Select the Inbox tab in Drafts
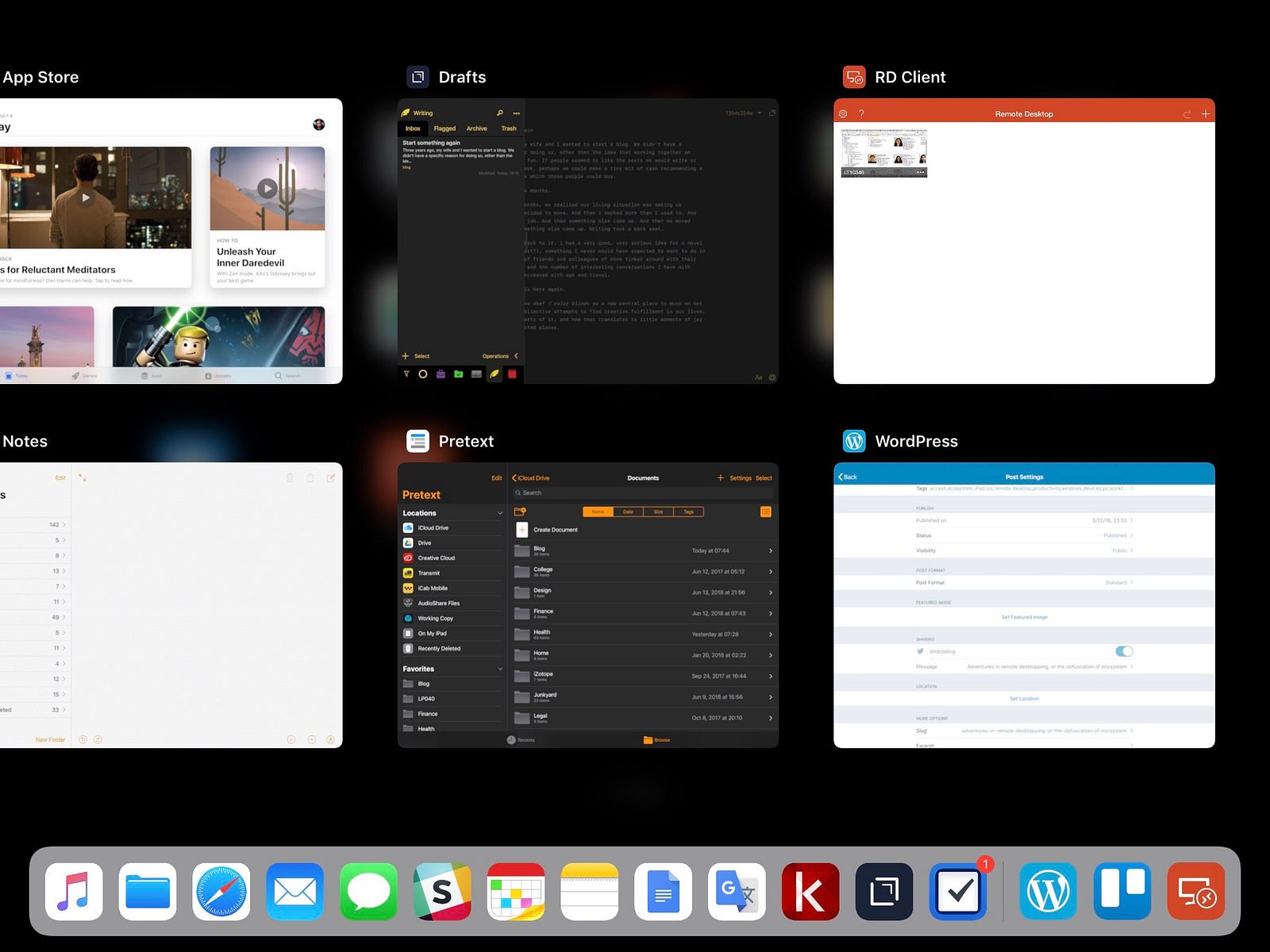 pos(414,129)
